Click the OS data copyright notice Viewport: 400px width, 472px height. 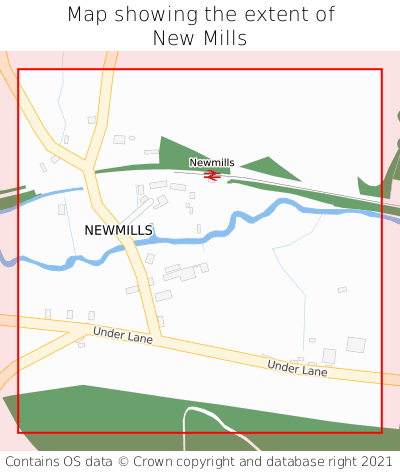pos(199,462)
